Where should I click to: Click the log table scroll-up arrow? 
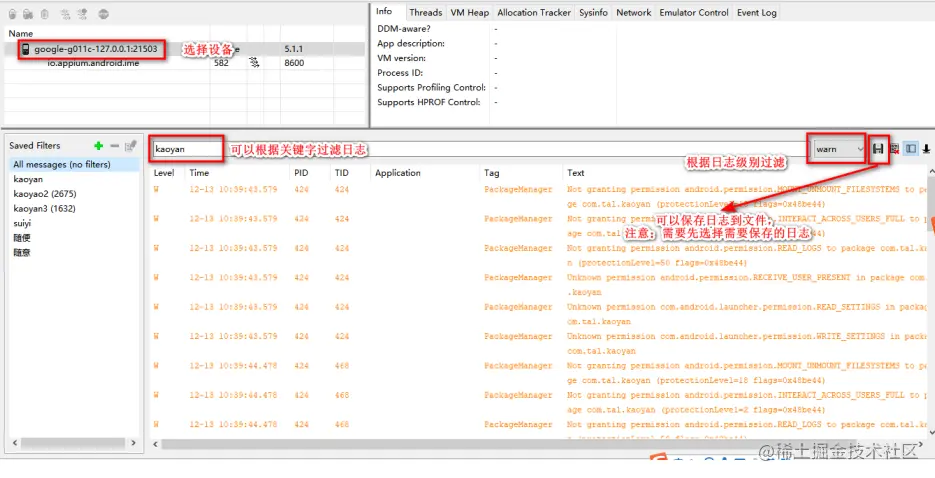click(x=931, y=173)
